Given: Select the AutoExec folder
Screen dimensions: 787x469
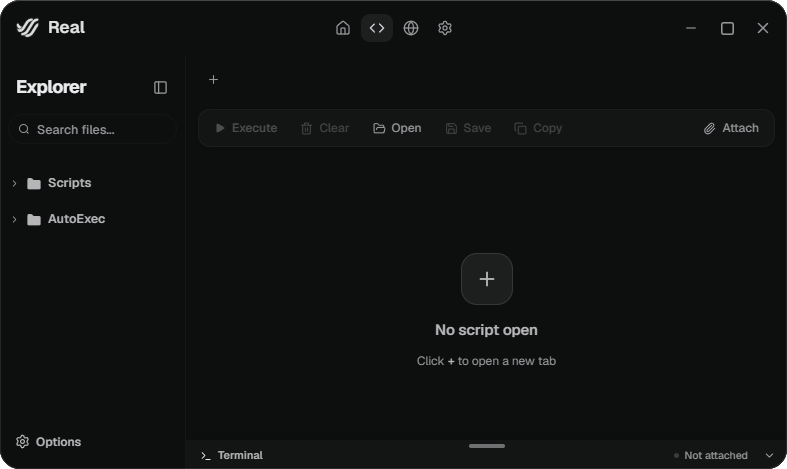Looking at the screenshot, I should (66, 219).
